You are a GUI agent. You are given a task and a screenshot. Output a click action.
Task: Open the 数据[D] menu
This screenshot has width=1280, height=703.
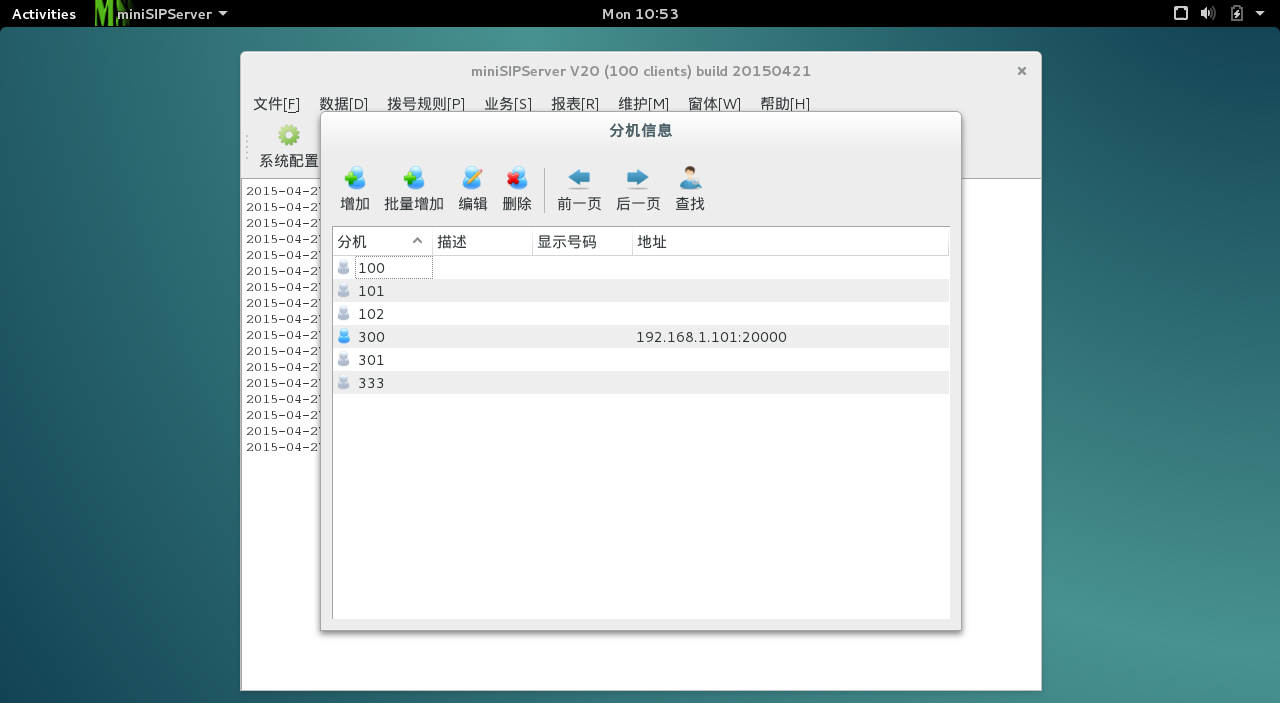pos(344,104)
